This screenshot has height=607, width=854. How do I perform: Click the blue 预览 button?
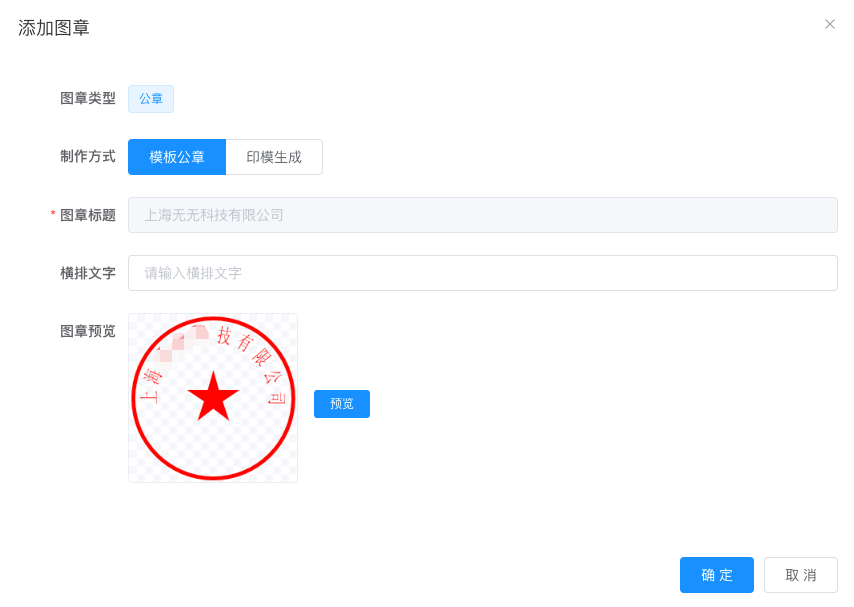(x=341, y=404)
